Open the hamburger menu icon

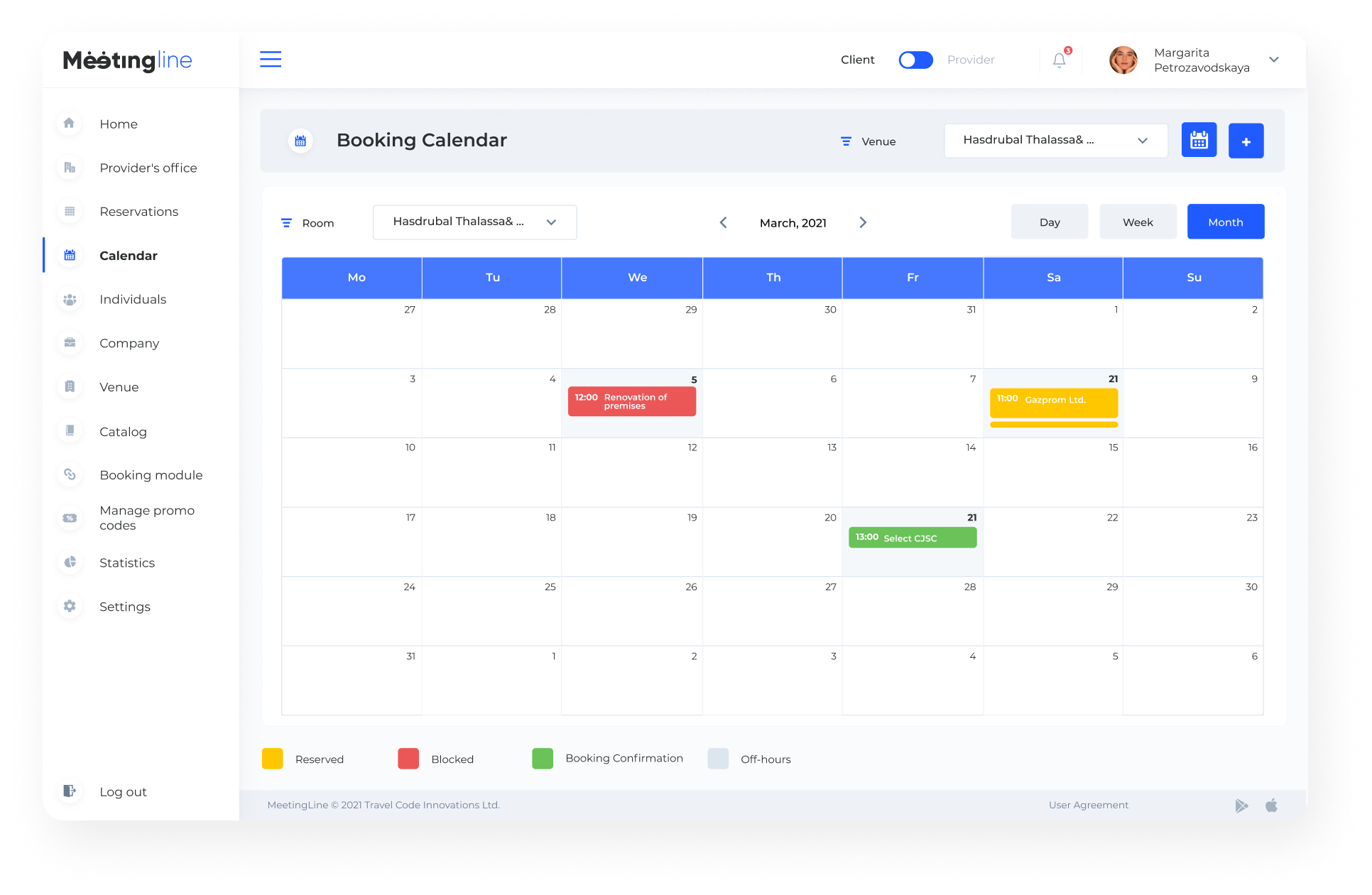[271, 59]
